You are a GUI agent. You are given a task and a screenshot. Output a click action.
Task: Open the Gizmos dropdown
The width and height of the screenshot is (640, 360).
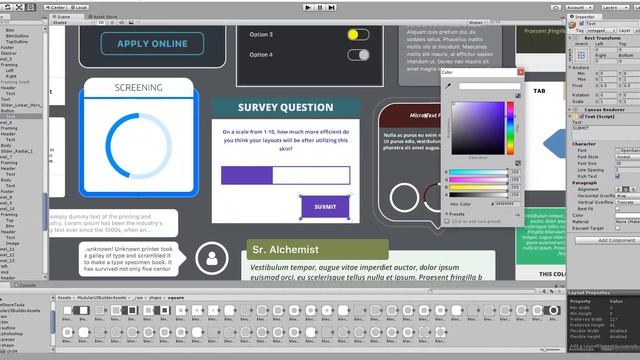click(476, 22)
